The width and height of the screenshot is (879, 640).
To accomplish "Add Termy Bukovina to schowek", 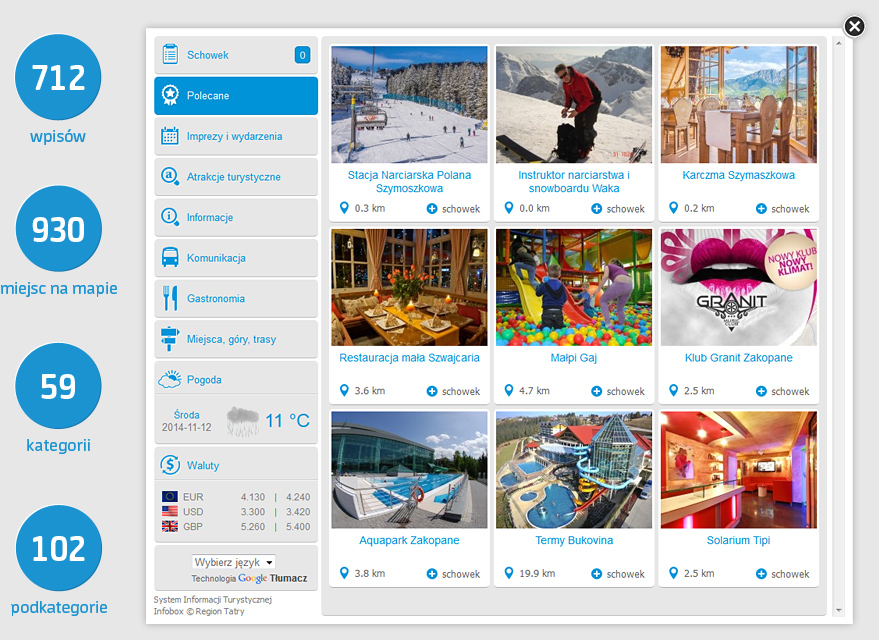I will [618, 574].
